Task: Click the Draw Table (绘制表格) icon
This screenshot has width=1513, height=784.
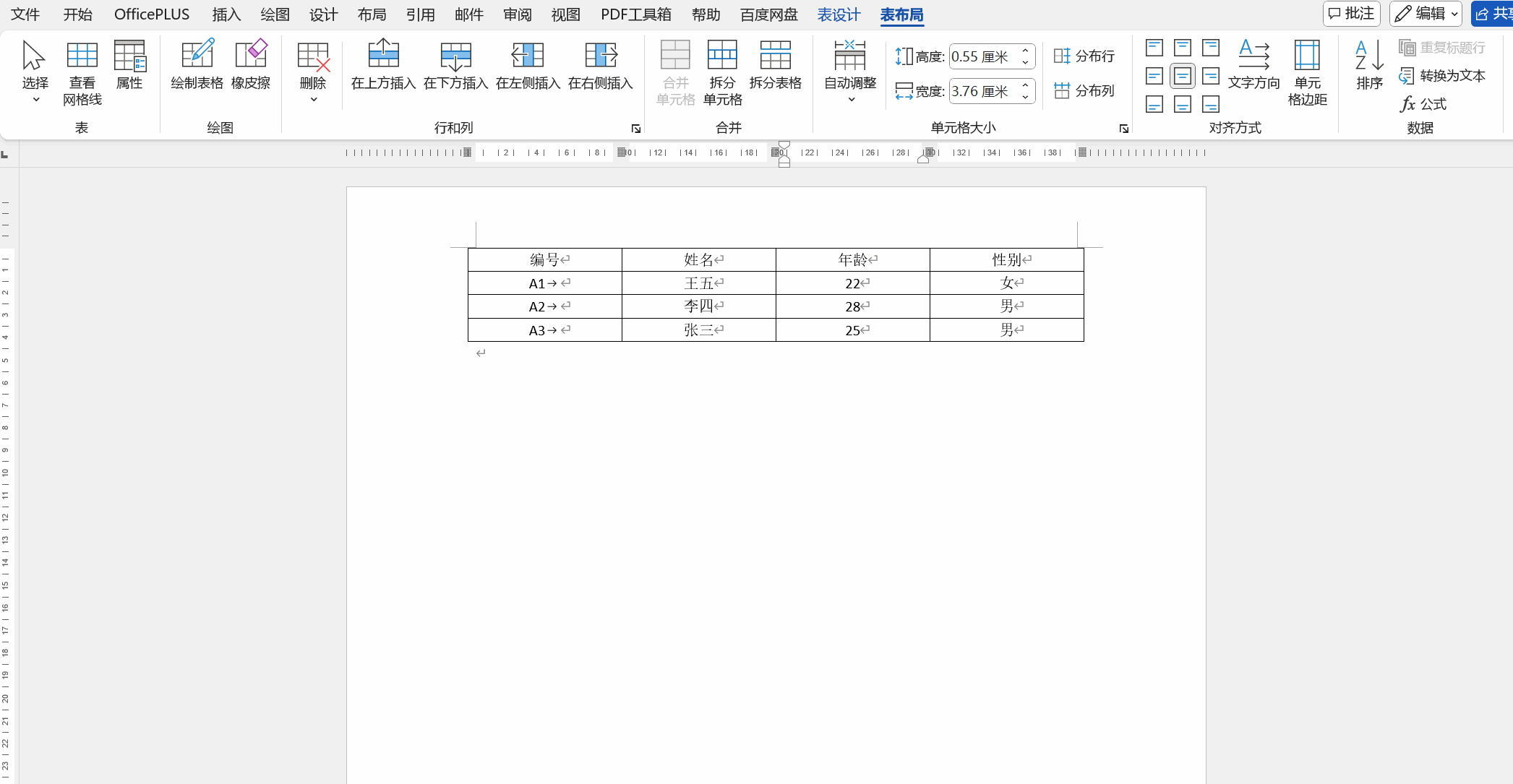Action: [x=197, y=55]
